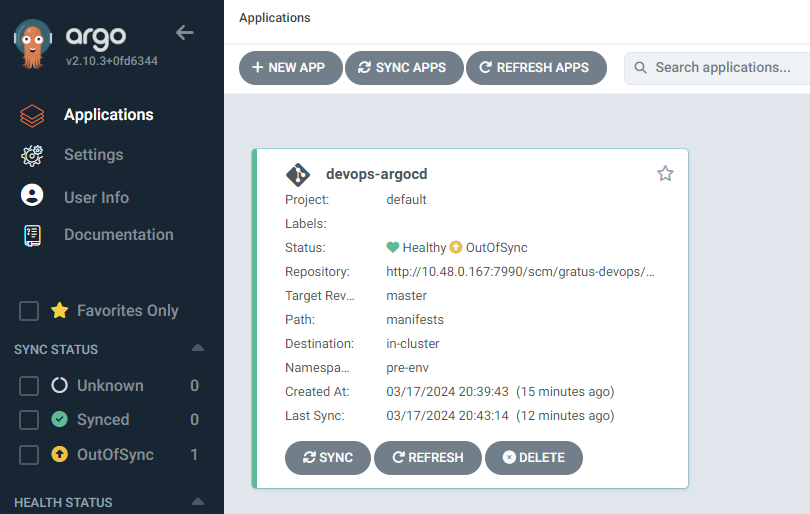Tick the OutOfSync filter checkbox
The width and height of the screenshot is (810, 514).
coord(29,455)
